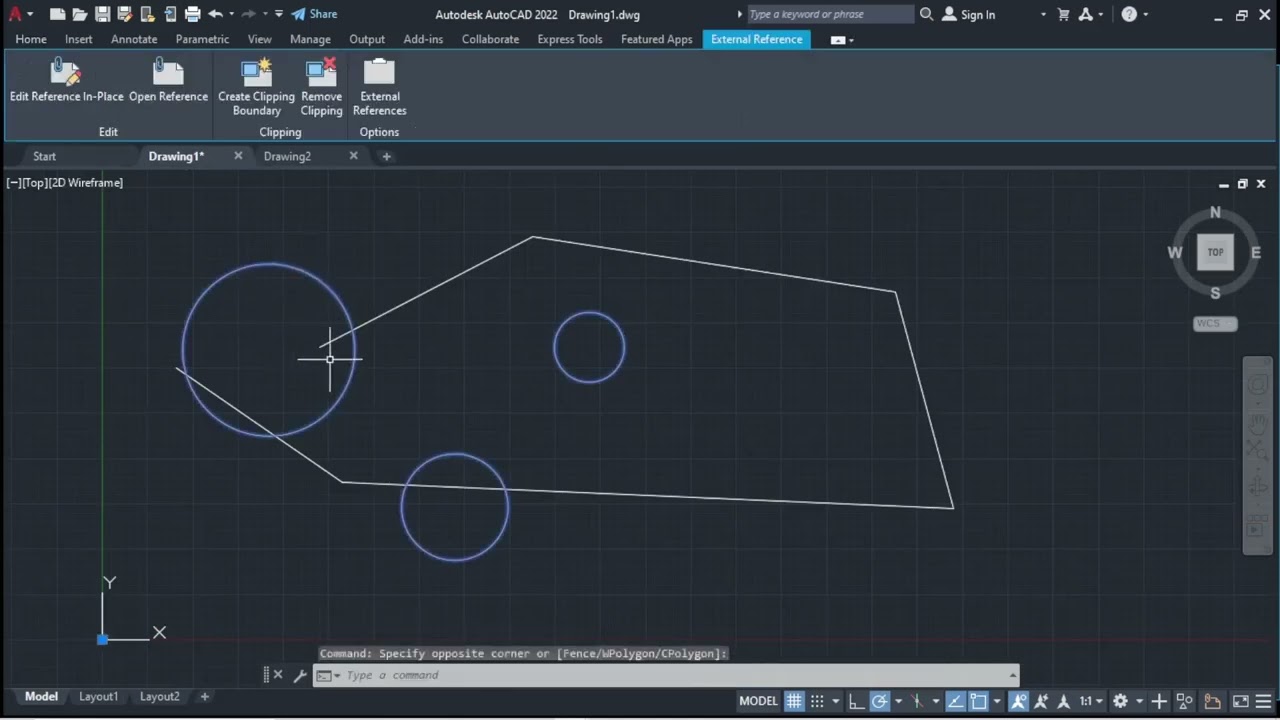Toggle Snap mode dots icon

(x=817, y=701)
